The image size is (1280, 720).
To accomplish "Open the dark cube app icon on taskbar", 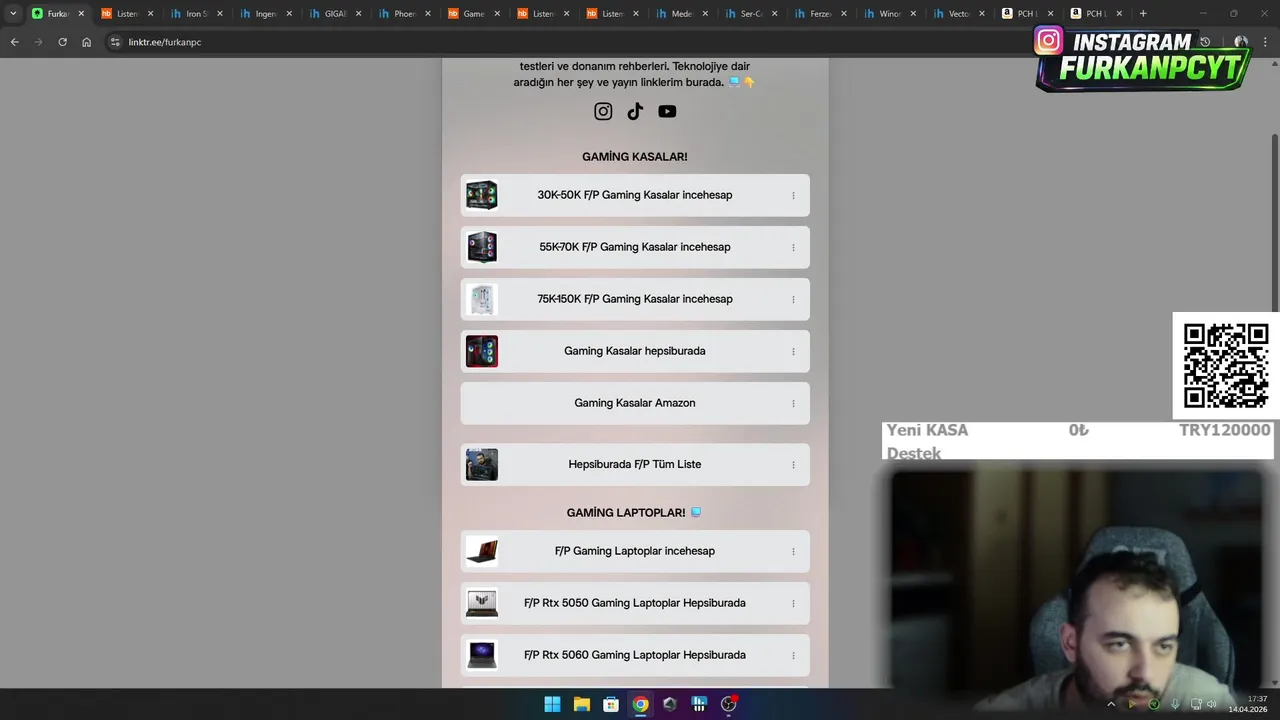I will coord(670,704).
